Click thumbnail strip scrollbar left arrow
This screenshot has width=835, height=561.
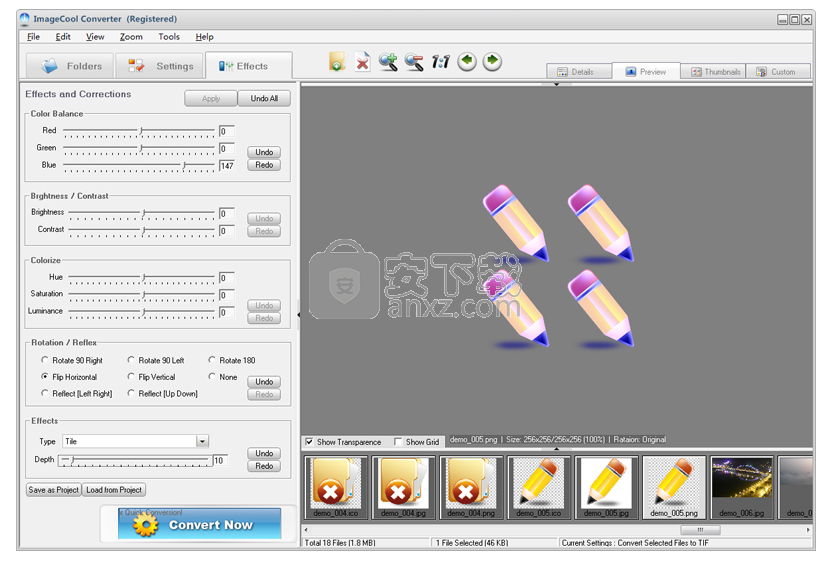point(306,530)
